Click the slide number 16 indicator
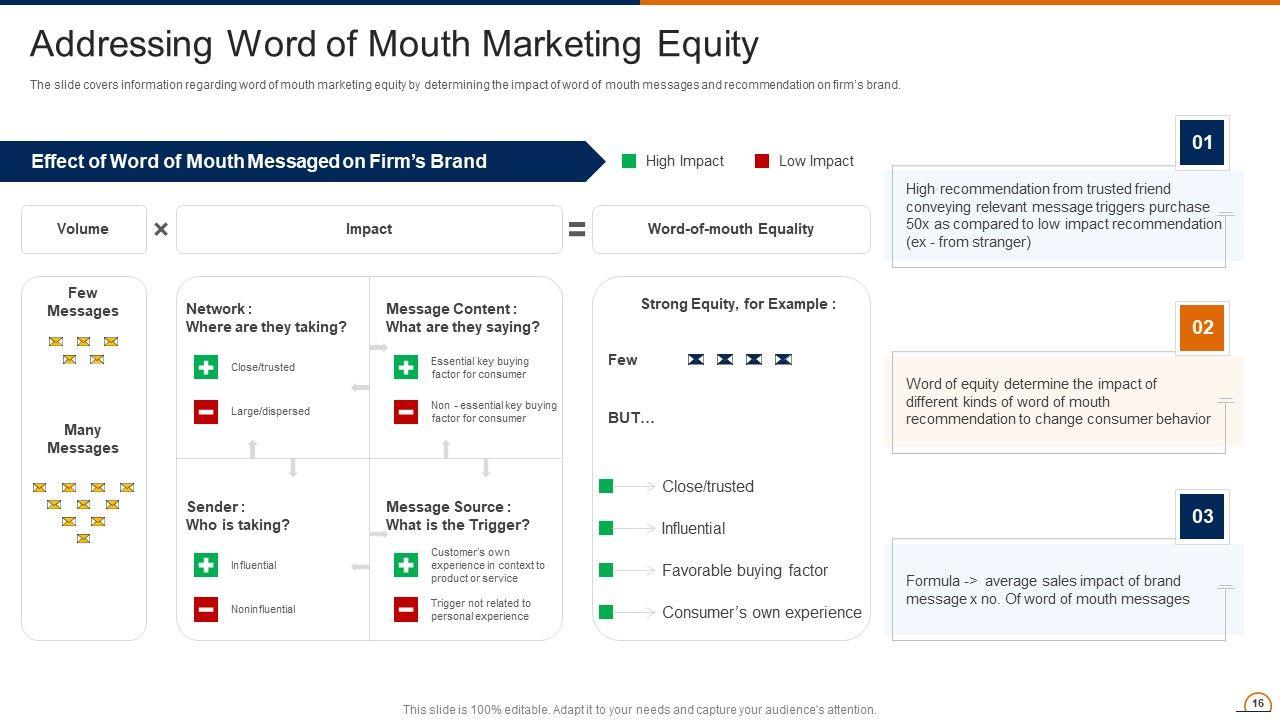Image resolution: width=1280 pixels, height=720 pixels. coord(1257,703)
